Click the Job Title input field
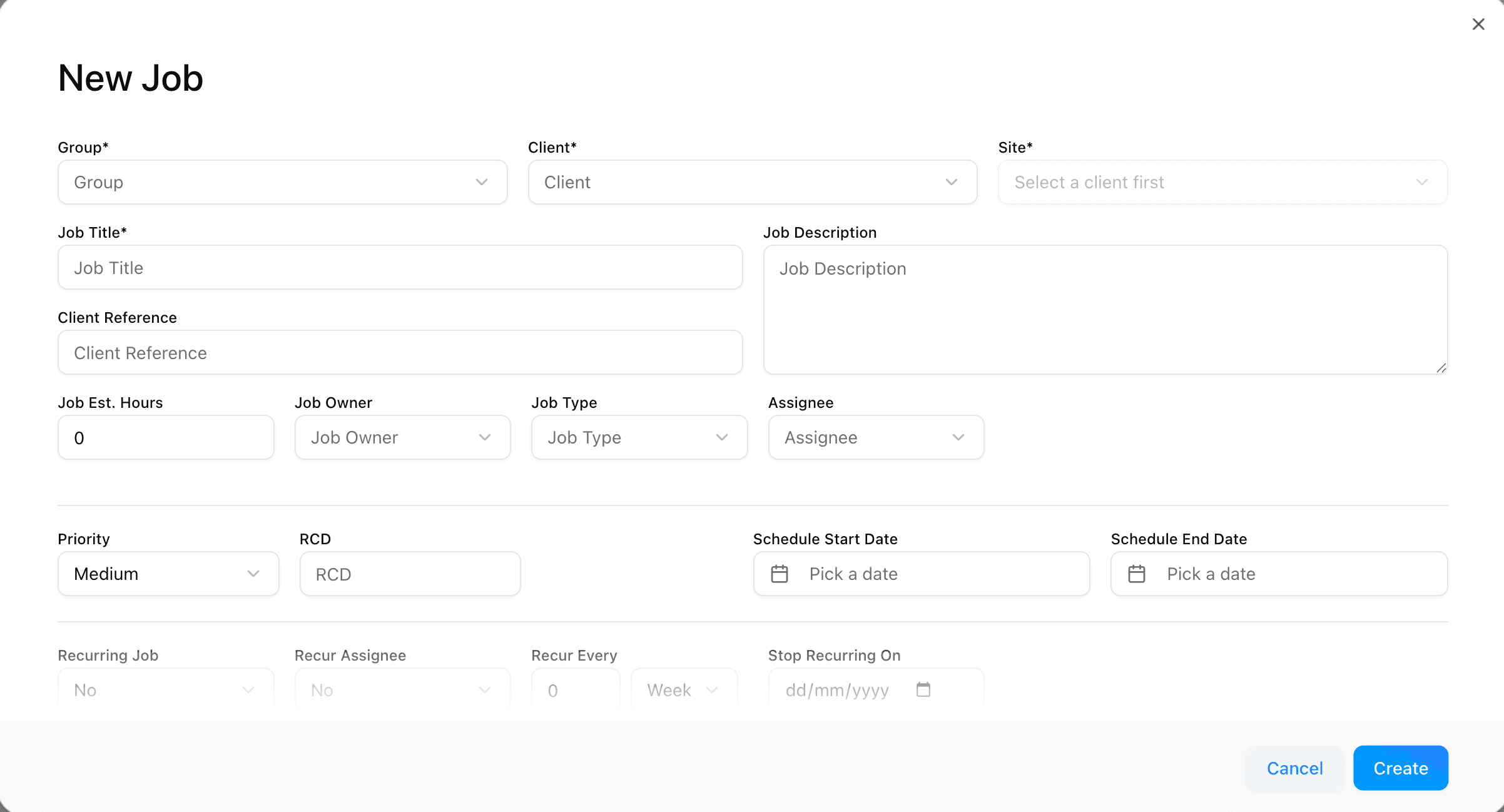The width and height of the screenshot is (1504, 812). [x=400, y=268]
